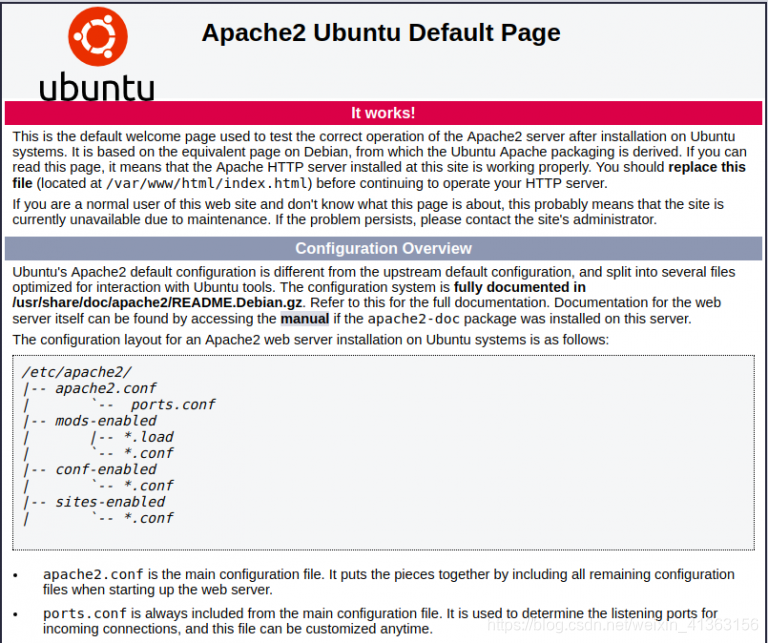This screenshot has height=643, width=768.
Task: Click the sentence The configuration layout for an Apache2
Action: coord(311,340)
